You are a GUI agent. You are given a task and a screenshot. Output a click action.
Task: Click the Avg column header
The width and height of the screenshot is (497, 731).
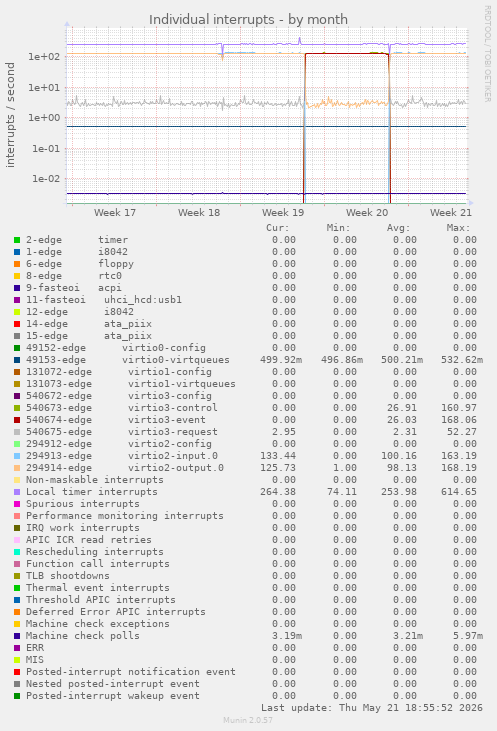pos(398,228)
